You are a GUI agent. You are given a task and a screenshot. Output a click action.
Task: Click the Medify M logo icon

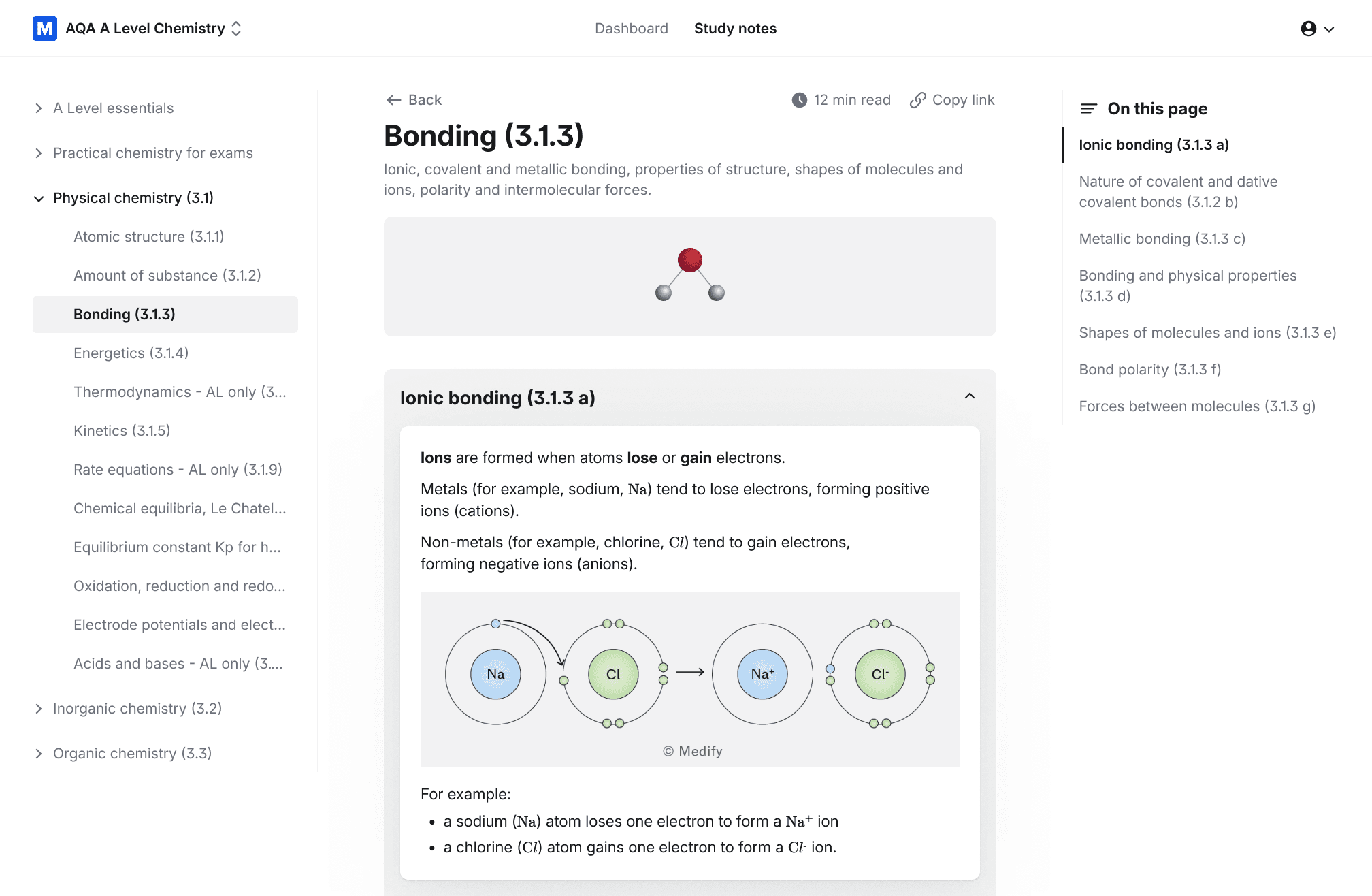click(x=45, y=29)
